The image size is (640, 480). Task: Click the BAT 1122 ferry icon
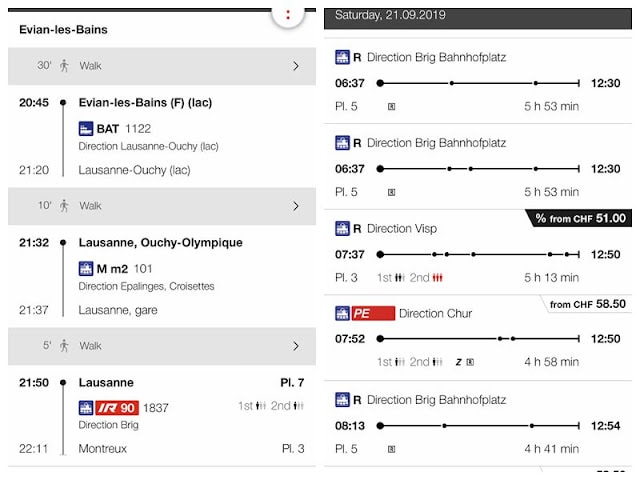pyautogui.click(x=86, y=129)
